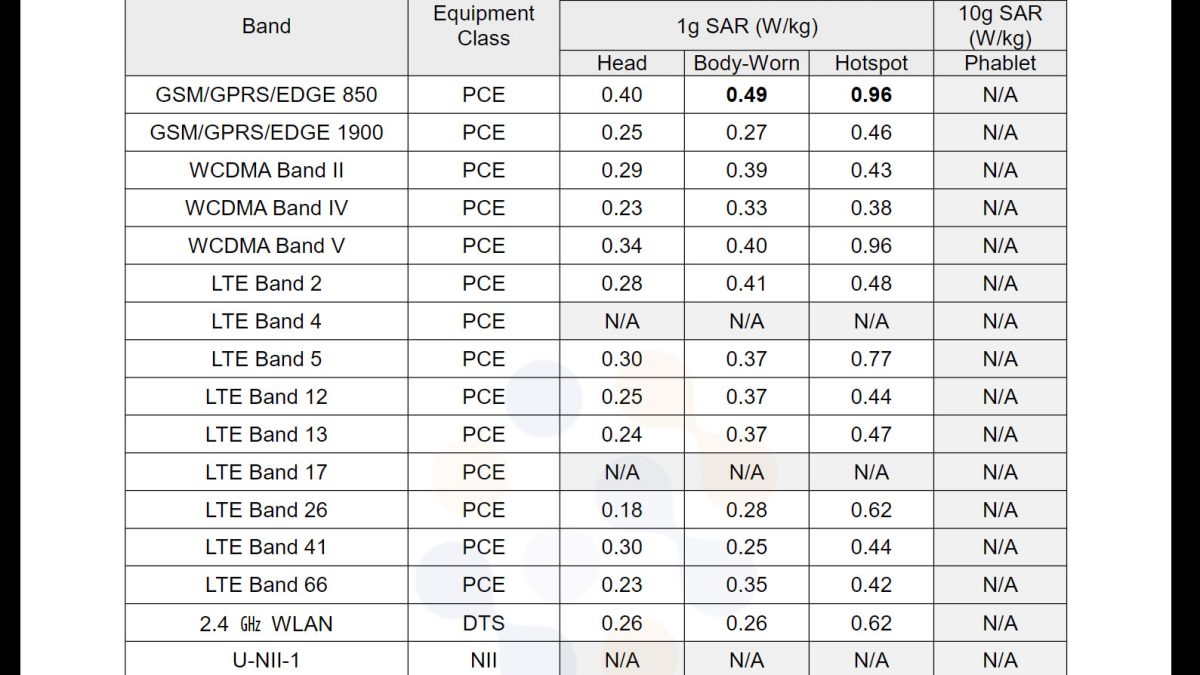Viewport: 1200px width, 675px height.
Task: Click the WCDMA Band IV row label
Action: tap(266, 208)
